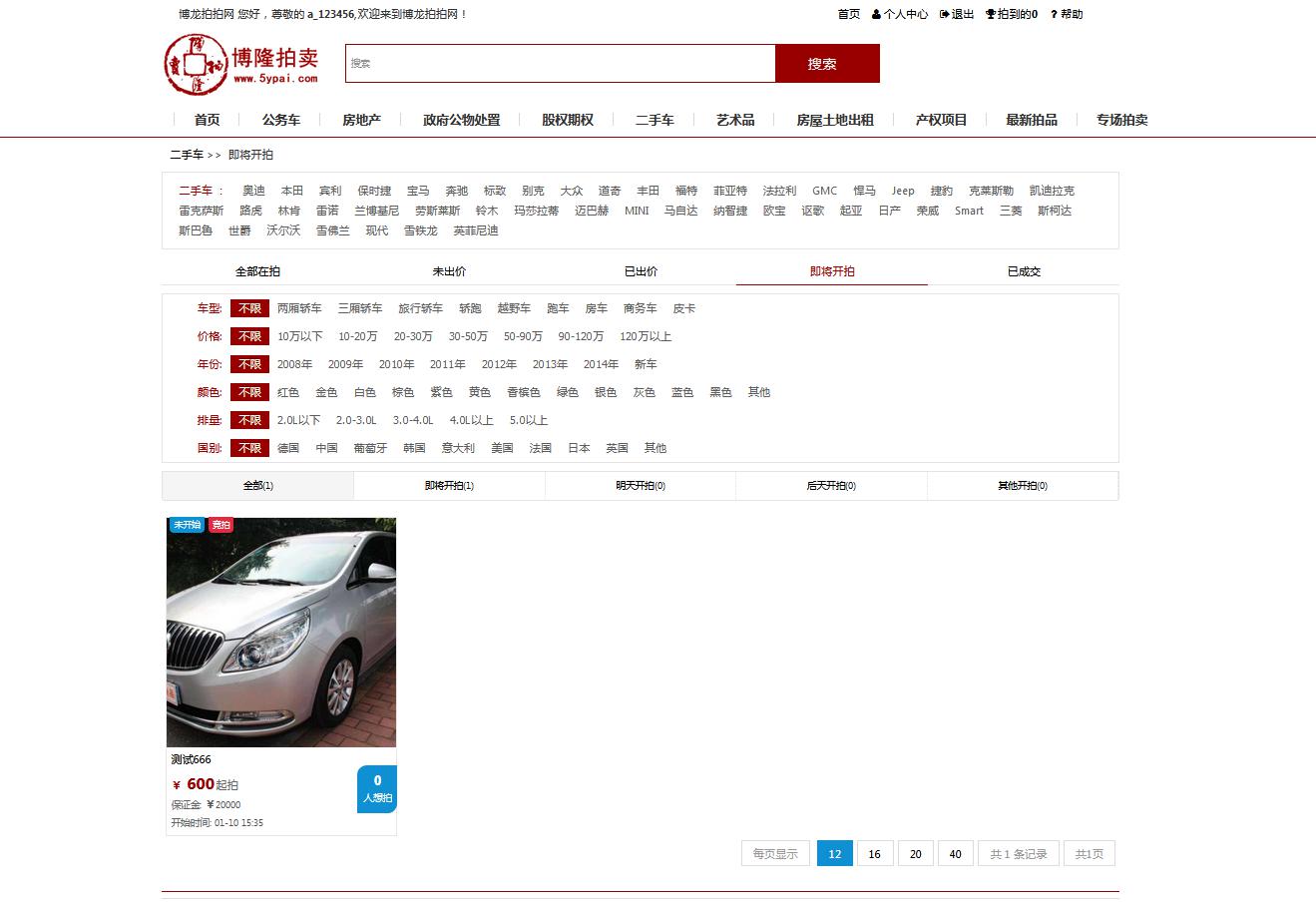
Task: Filter by brand 宝马
Action: pyautogui.click(x=418, y=191)
